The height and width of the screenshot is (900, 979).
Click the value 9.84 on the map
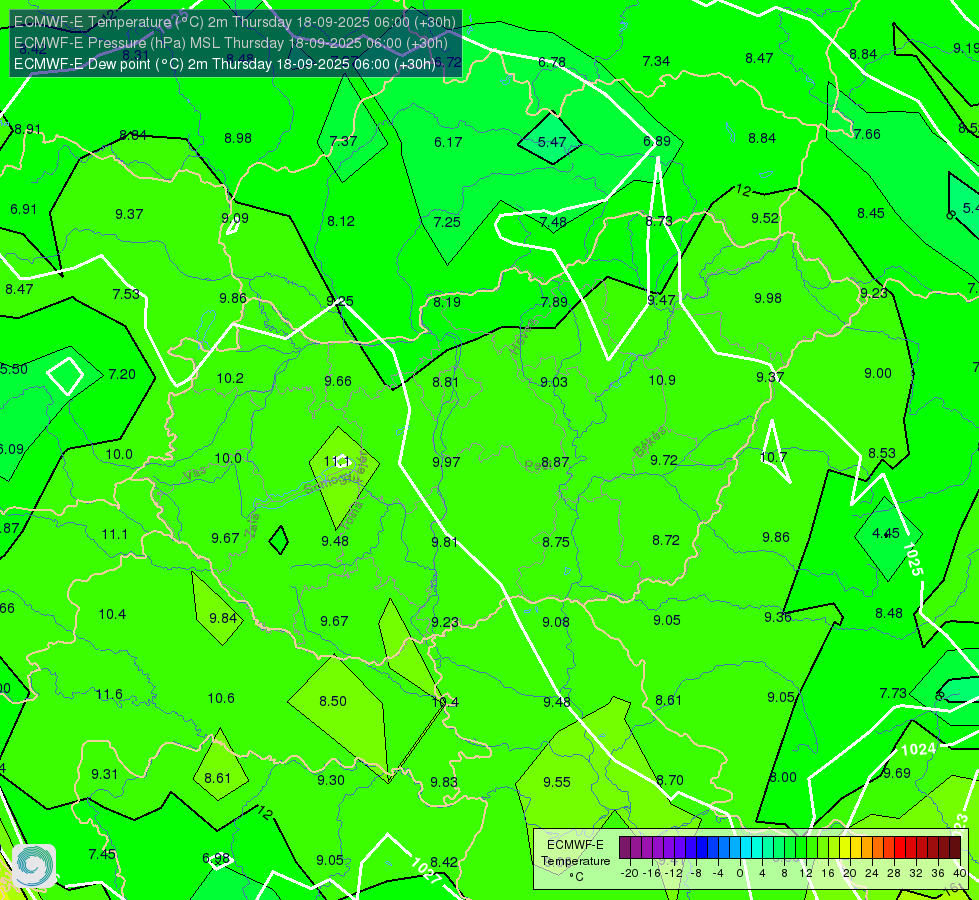pos(223,618)
